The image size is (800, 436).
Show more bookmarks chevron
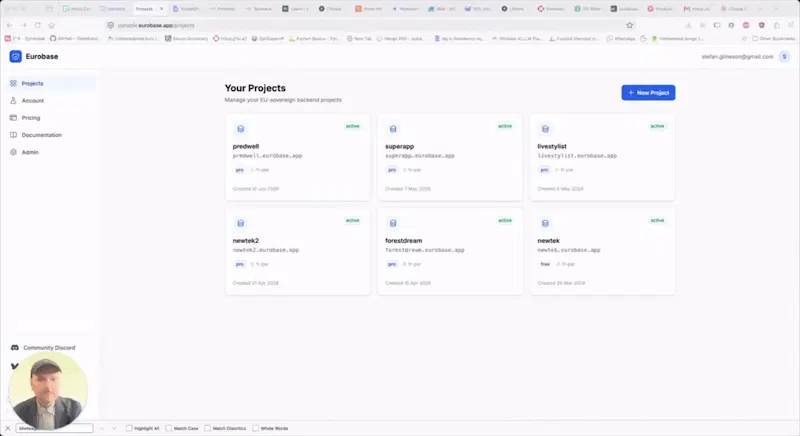(x=744, y=38)
